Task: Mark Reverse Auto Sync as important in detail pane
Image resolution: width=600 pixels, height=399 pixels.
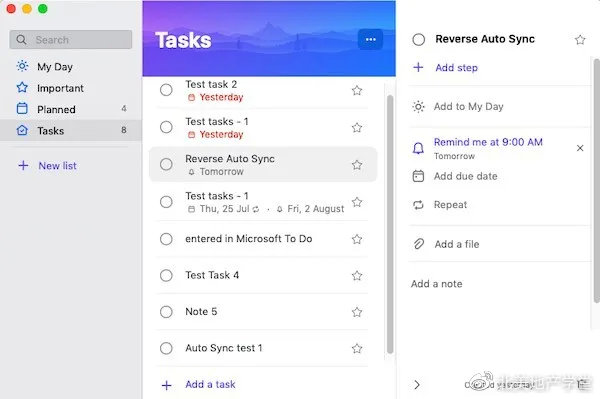Action: [x=580, y=39]
